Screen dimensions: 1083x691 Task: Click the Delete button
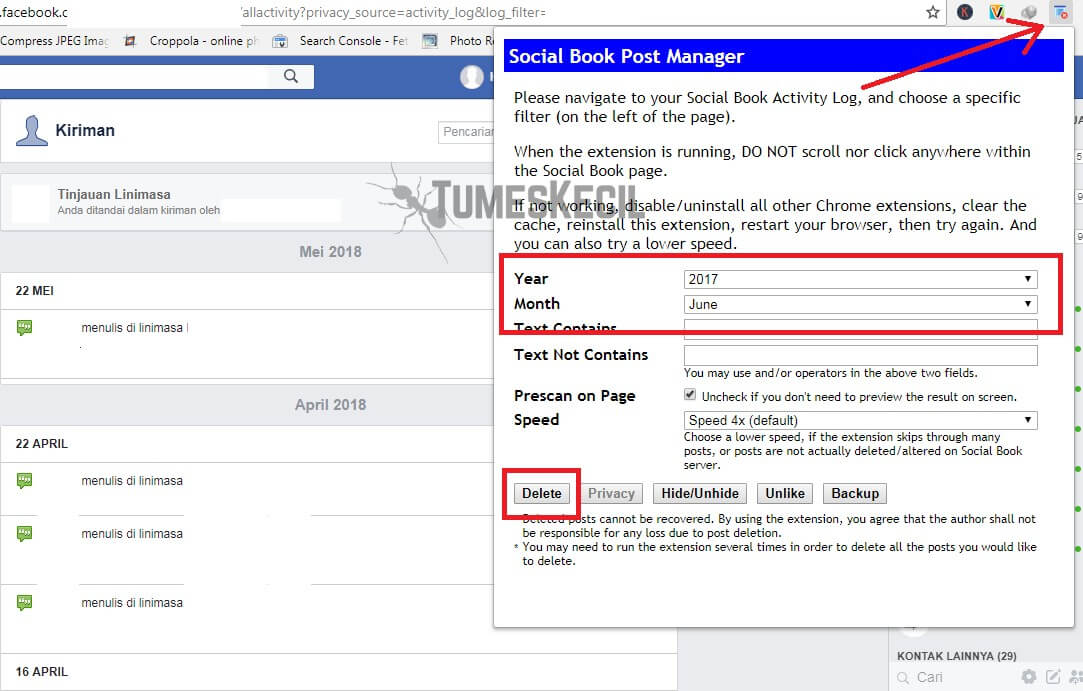point(542,493)
